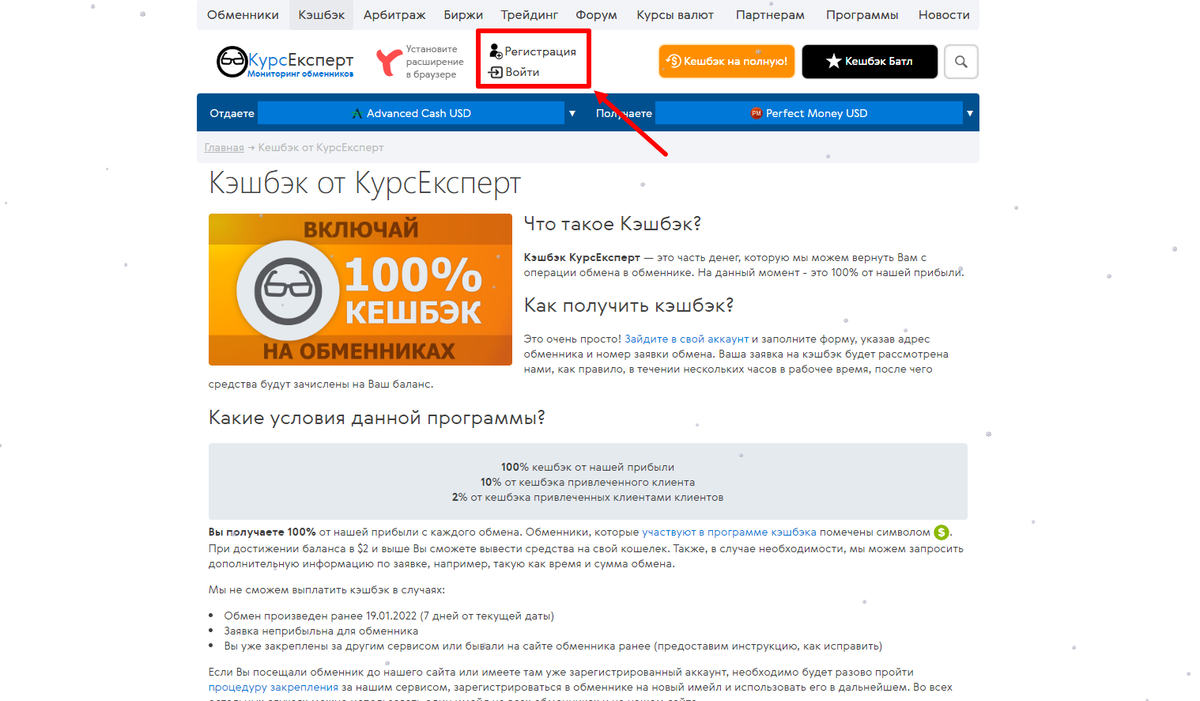The height and width of the screenshot is (701, 1200).
Task: Expand the Отдаете currency dropdown arrow
Action: pyautogui.click(x=572, y=114)
